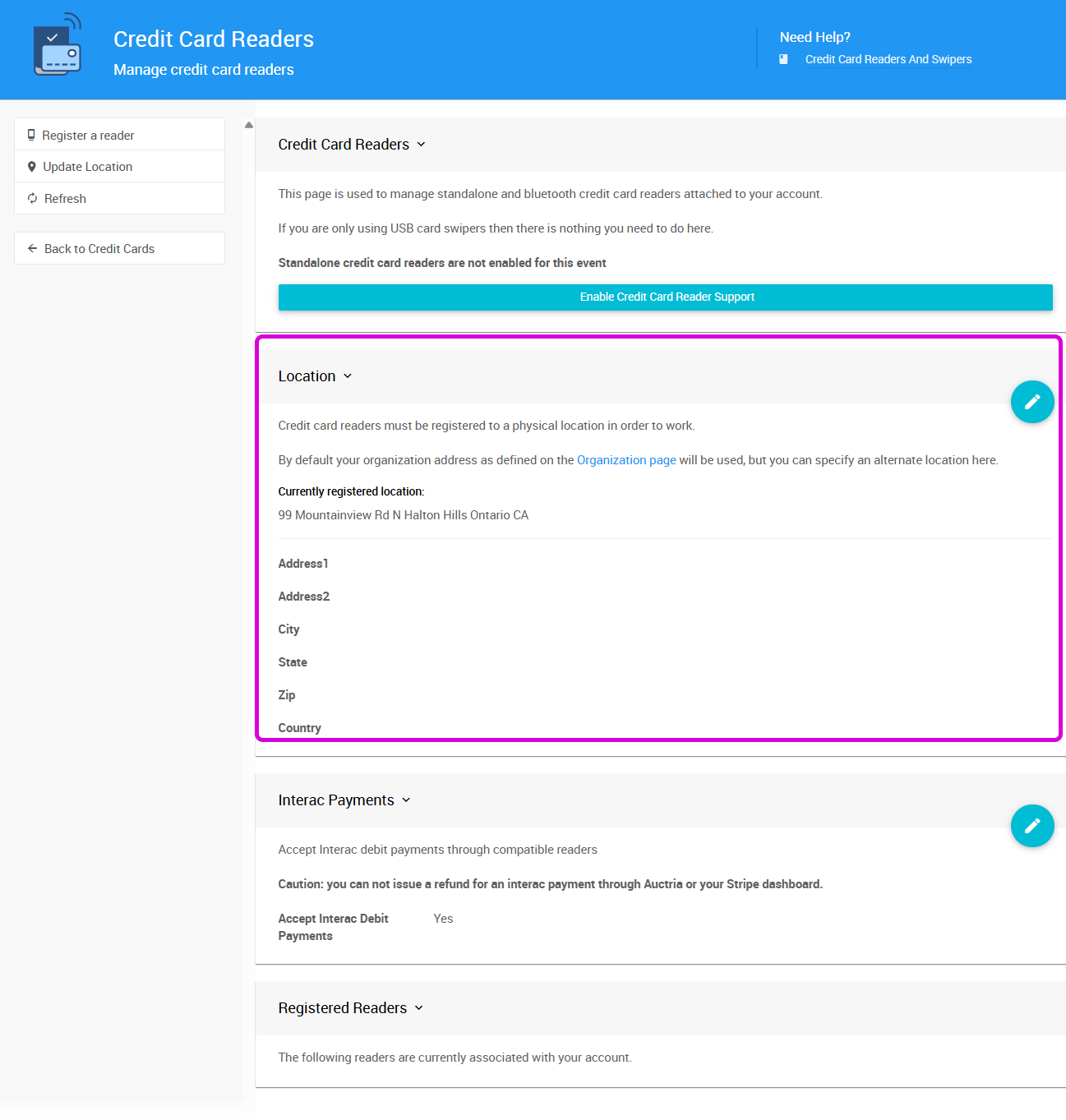Edit Interac Payments using the pencil button
1066x1120 pixels.
pos(1031,826)
